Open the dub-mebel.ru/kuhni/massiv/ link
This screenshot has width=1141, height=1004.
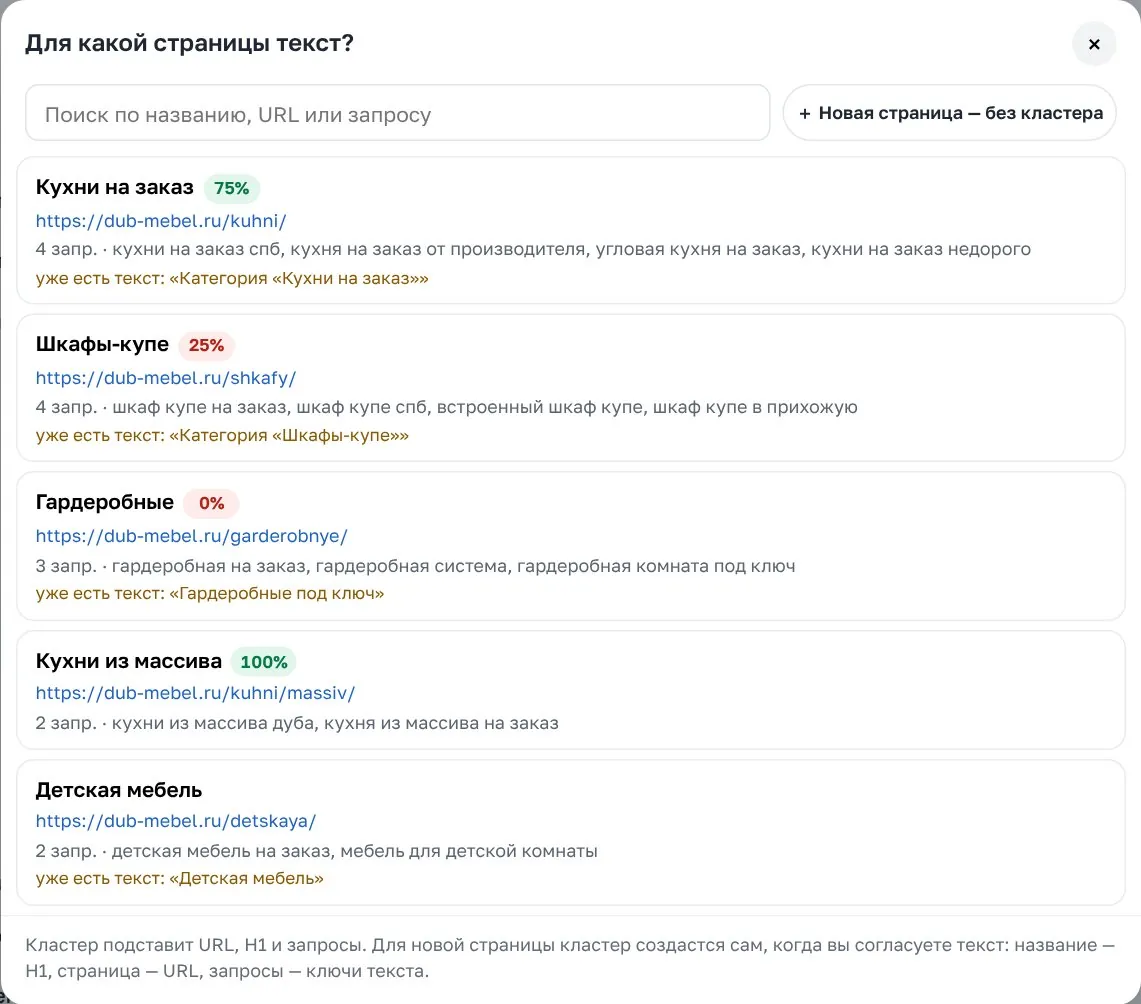point(195,693)
